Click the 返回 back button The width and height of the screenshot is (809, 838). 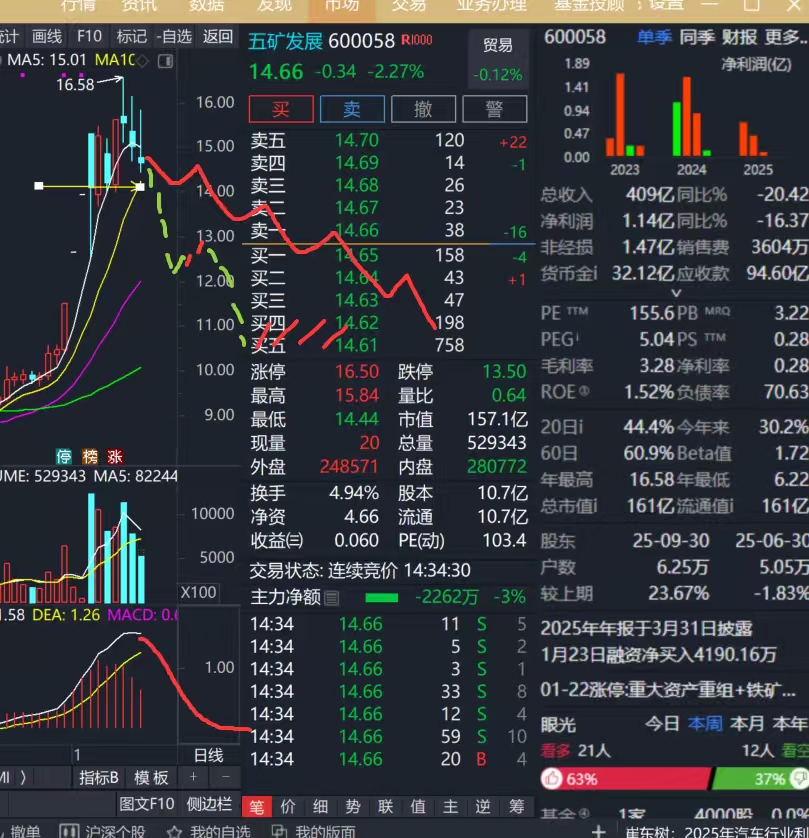(x=218, y=36)
